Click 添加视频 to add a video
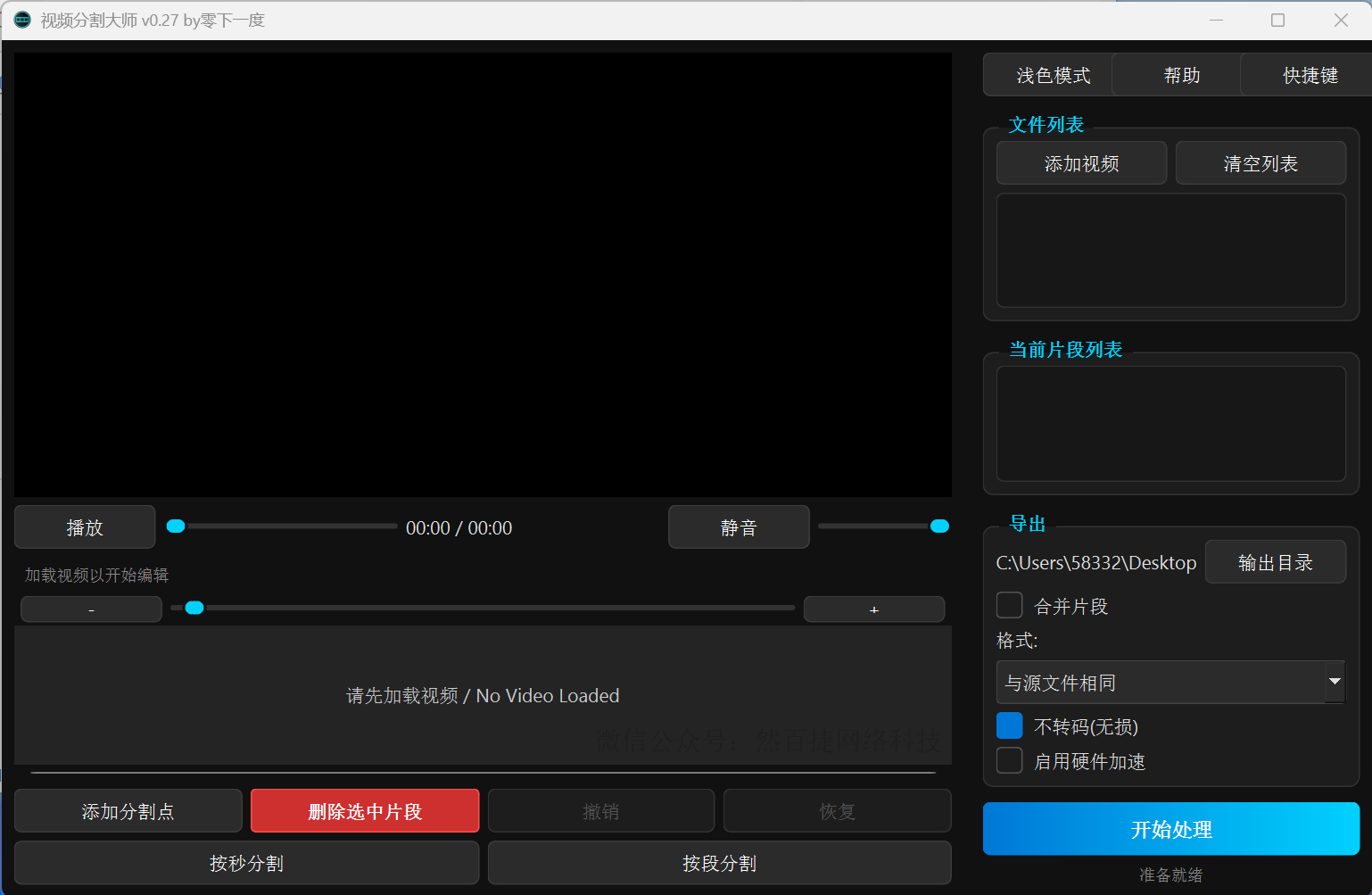 click(1081, 162)
